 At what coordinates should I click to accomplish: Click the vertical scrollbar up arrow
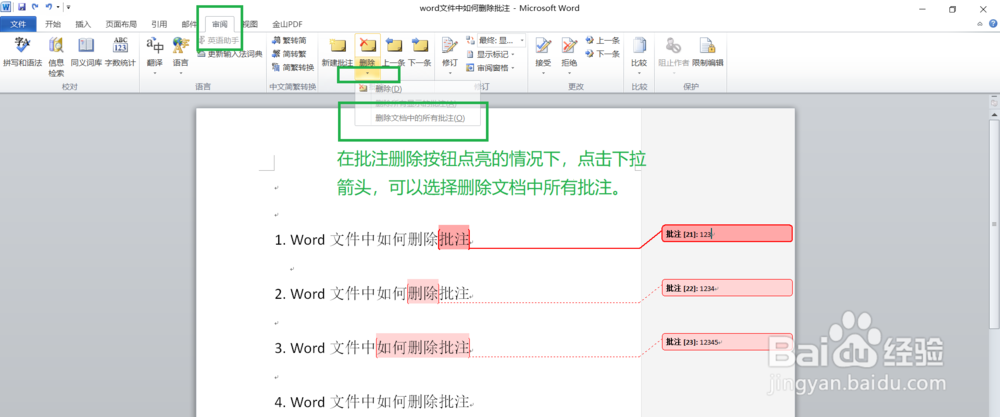[x=994, y=113]
